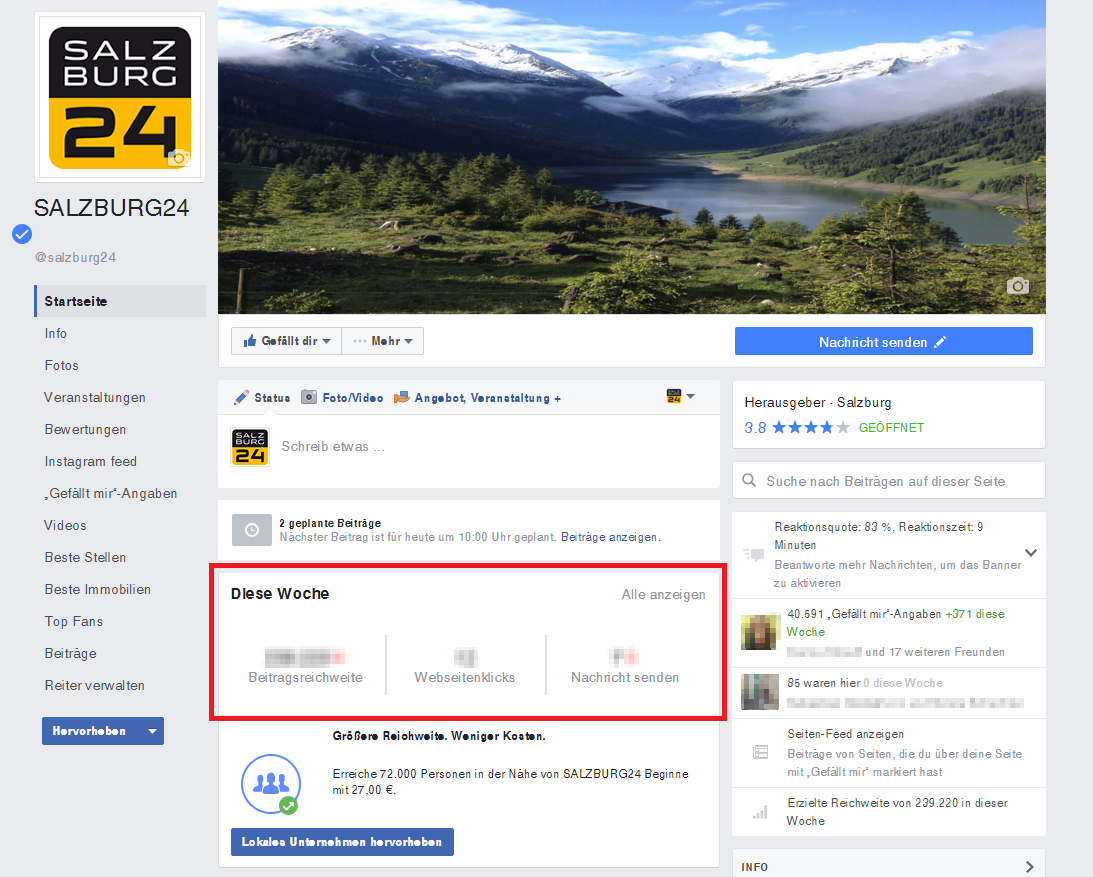Click pencil Status composer option
Image resolution: width=1093 pixels, height=877 pixels.
[262, 397]
